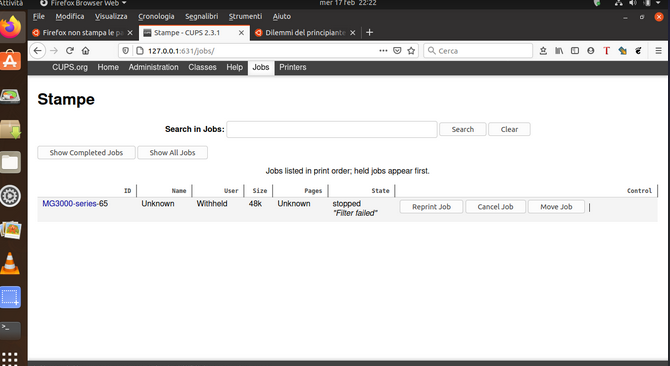Viewport: 670px width, 366px height.
Task: Launch Ubuntu Software from the dock
Action: [x=11, y=61]
